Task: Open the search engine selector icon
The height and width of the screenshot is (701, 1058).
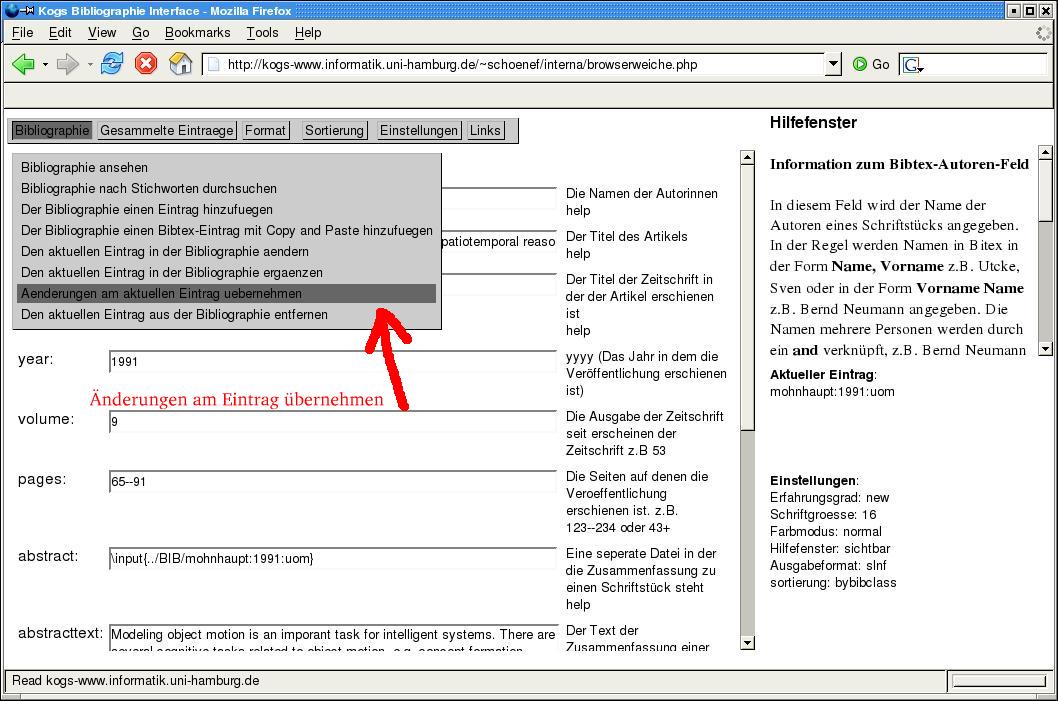Action: [913, 65]
